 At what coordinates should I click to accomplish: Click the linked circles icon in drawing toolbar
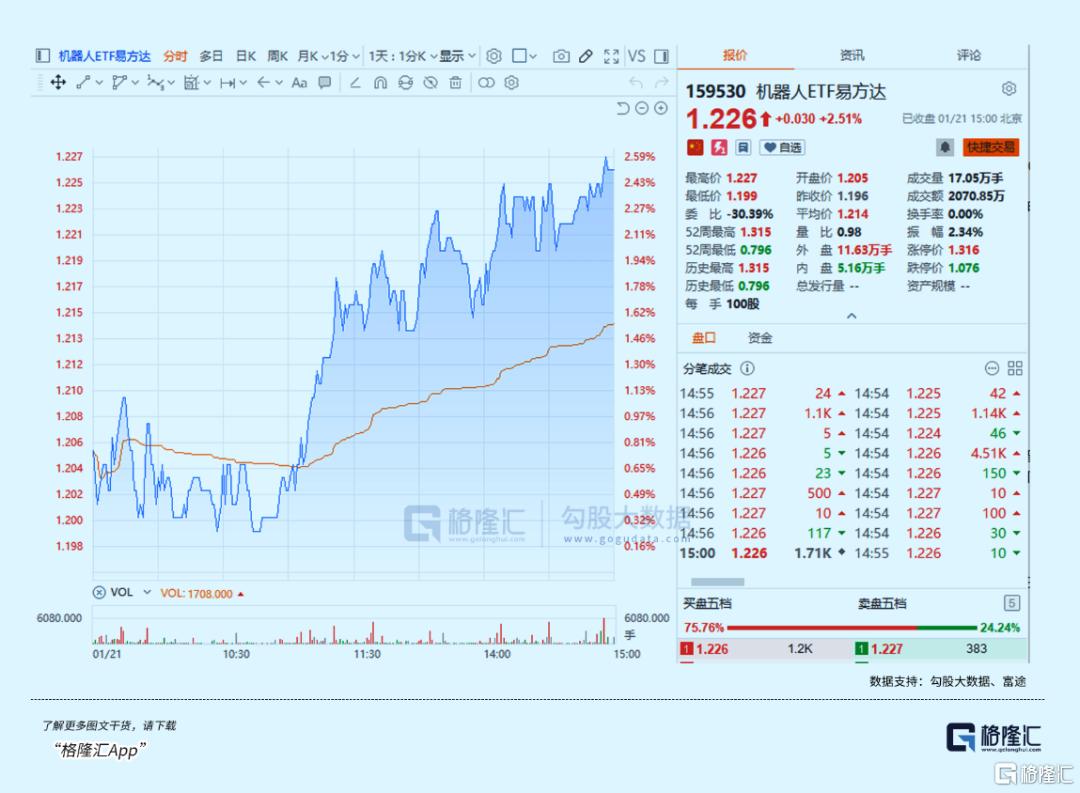coord(486,83)
